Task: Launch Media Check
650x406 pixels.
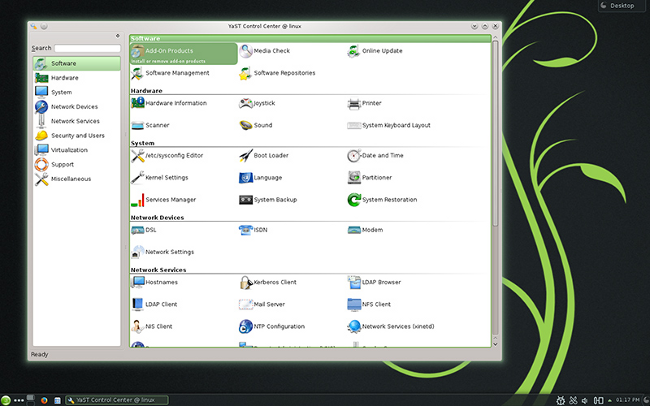Action: point(264,51)
